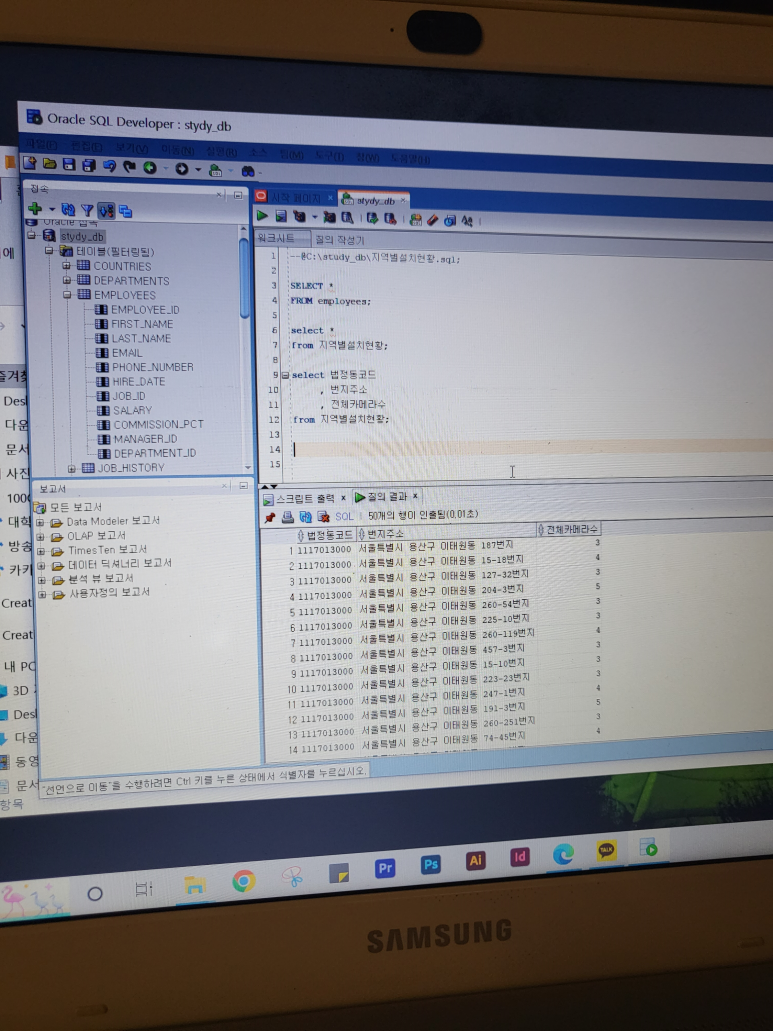Click the Save icon in main toolbar

pyautogui.click(x=69, y=164)
